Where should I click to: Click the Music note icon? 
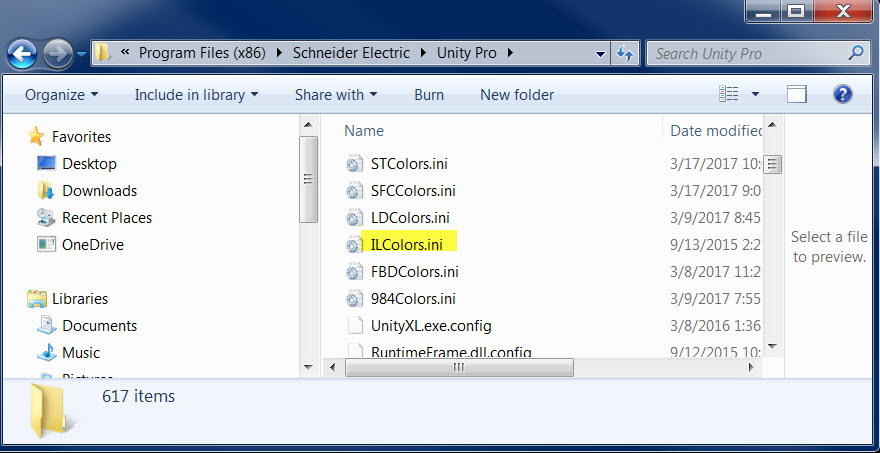click(47, 353)
